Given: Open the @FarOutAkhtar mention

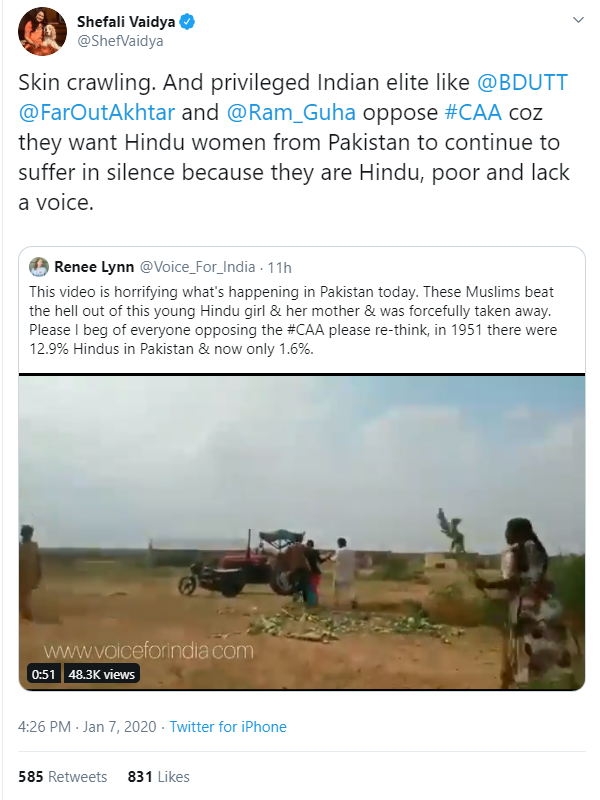Looking at the screenshot, I should [x=96, y=112].
